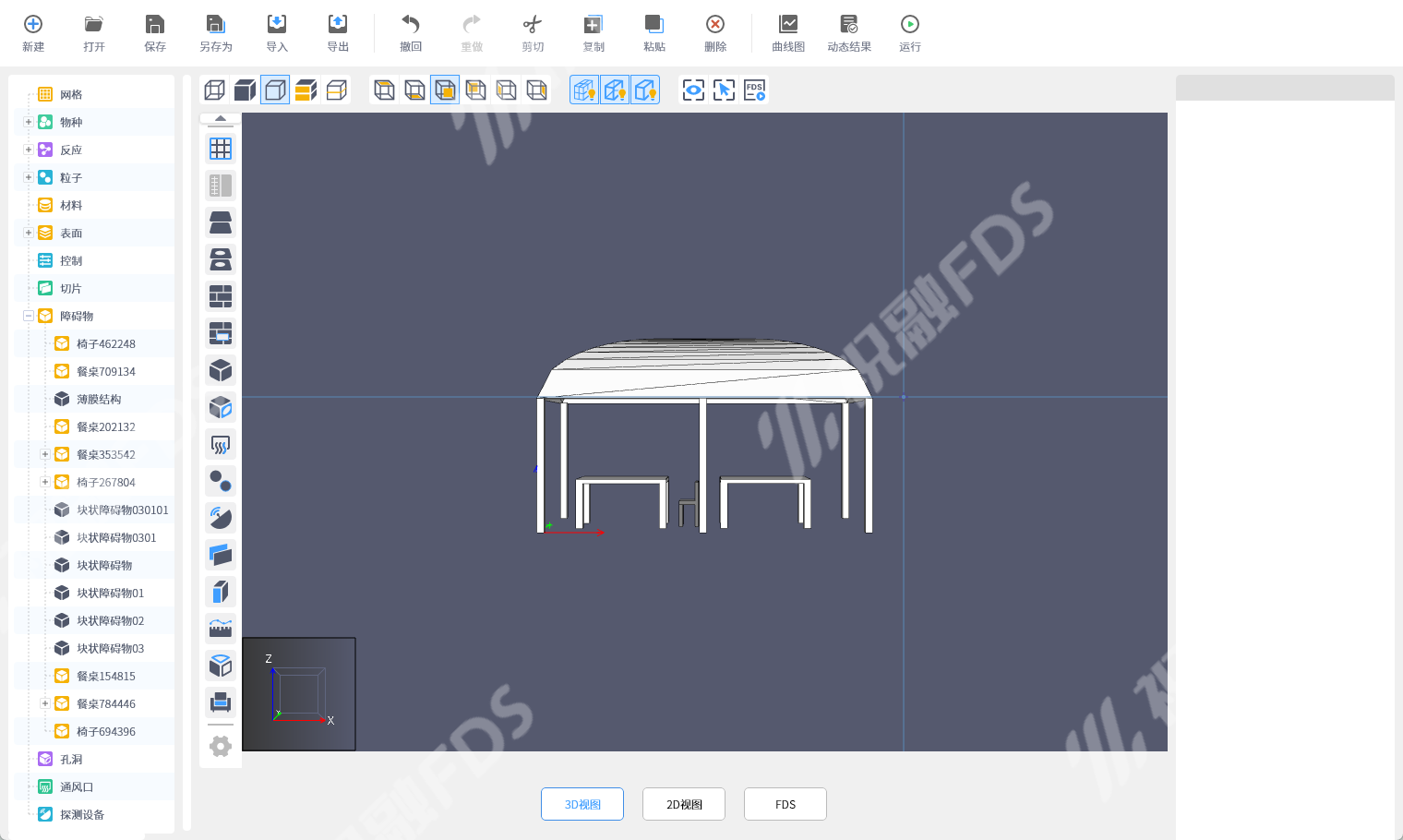
Task: Switch to the 3D视图 tab
Action: pyautogui.click(x=582, y=804)
